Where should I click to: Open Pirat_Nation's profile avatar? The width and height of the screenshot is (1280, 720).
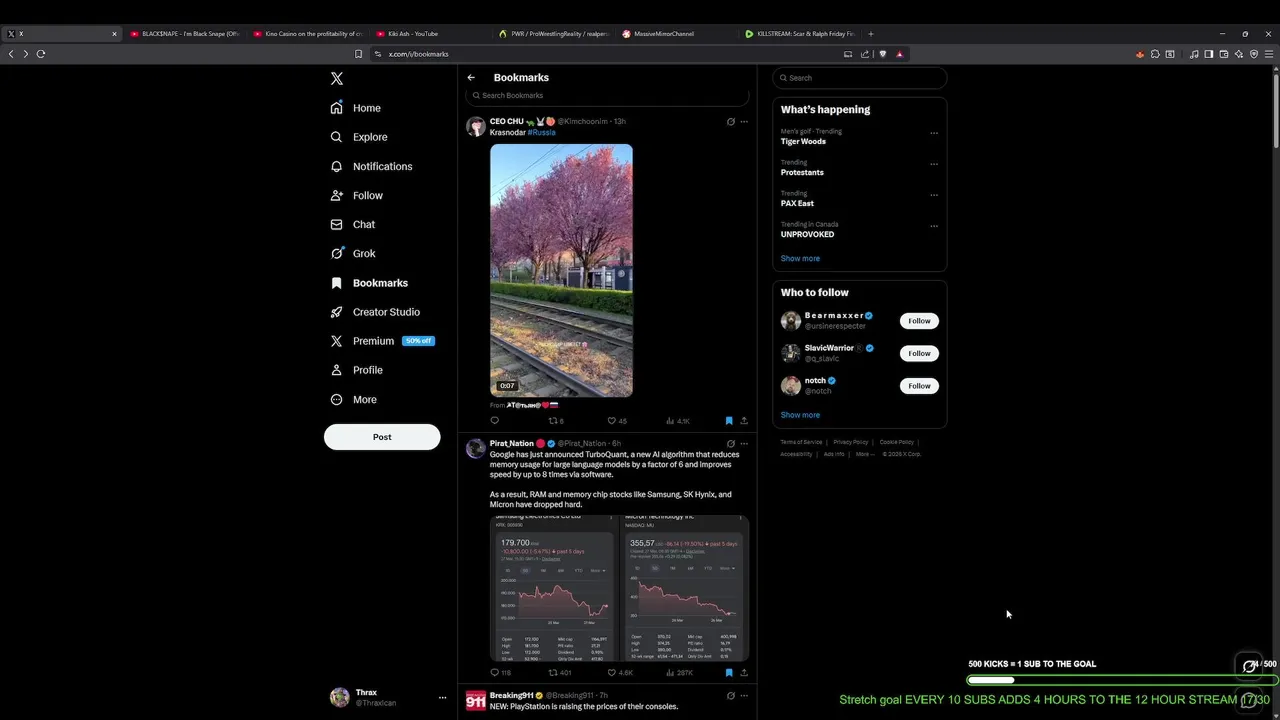click(476, 448)
